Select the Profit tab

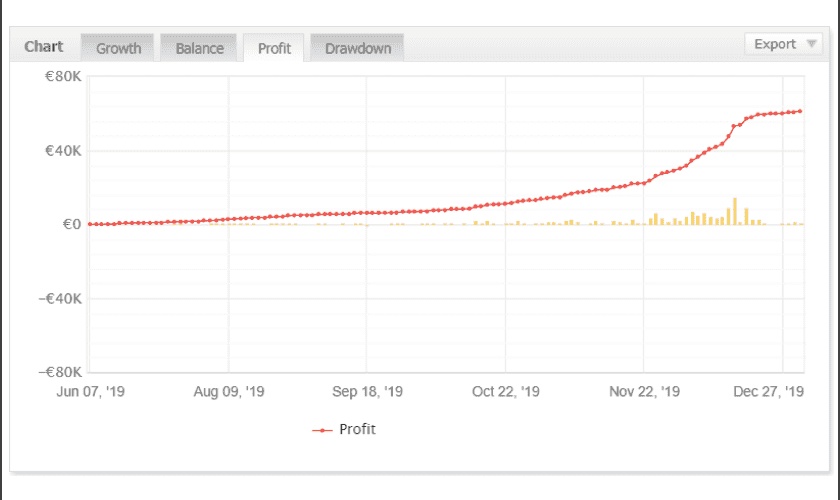(x=274, y=48)
